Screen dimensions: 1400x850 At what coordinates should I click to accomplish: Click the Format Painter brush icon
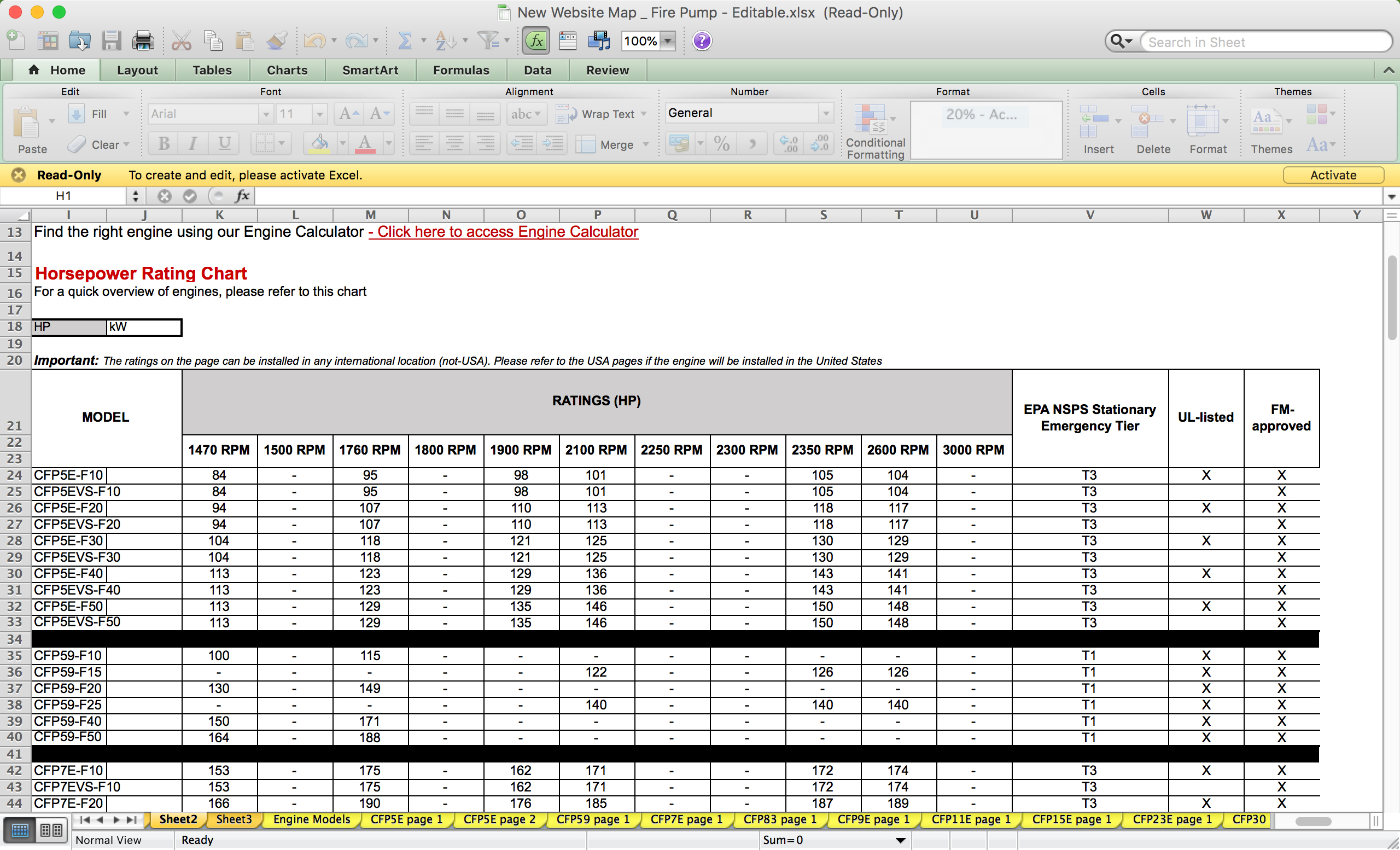(277, 41)
